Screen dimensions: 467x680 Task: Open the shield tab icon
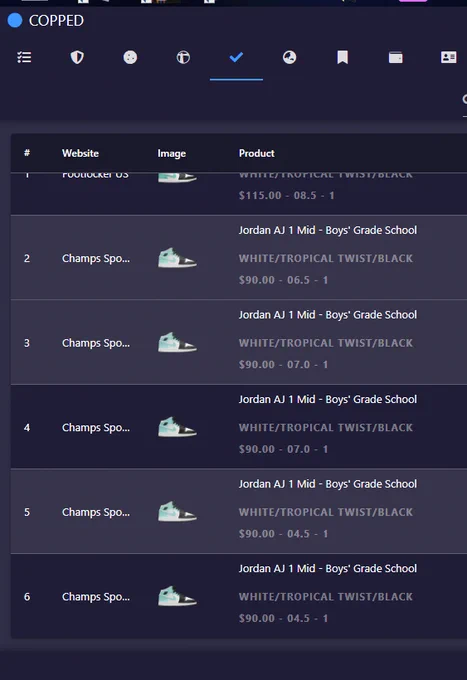[77, 57]
